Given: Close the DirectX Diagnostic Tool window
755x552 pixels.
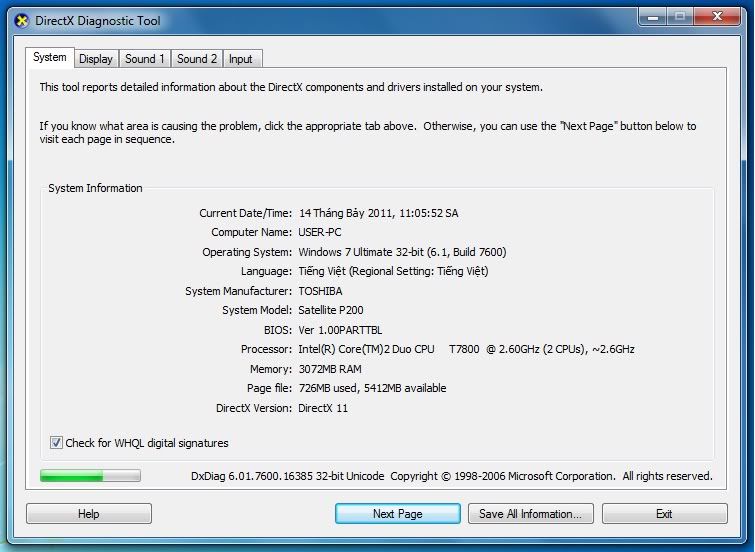Looking at the screenshot, I should point(717,17).
